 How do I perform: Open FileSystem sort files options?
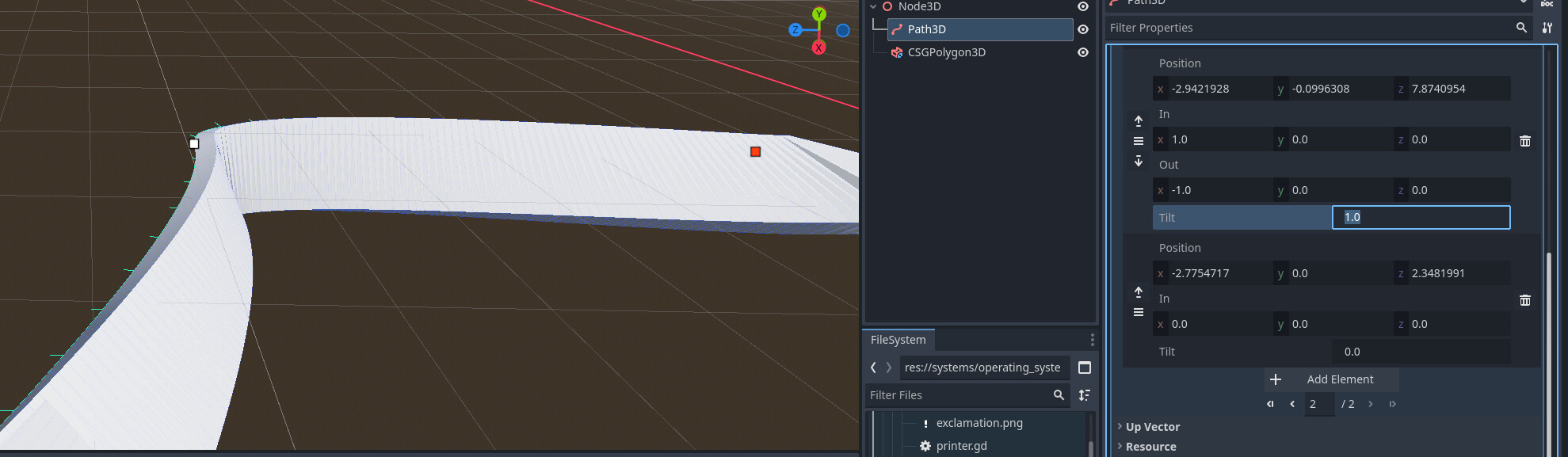coord(1085,395)
